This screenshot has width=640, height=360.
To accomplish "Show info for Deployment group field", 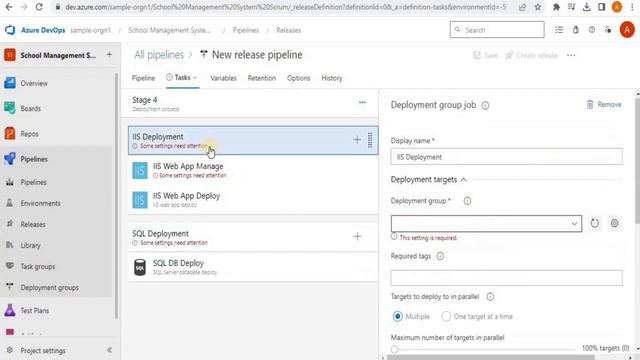I will click(x=467, y=201).
